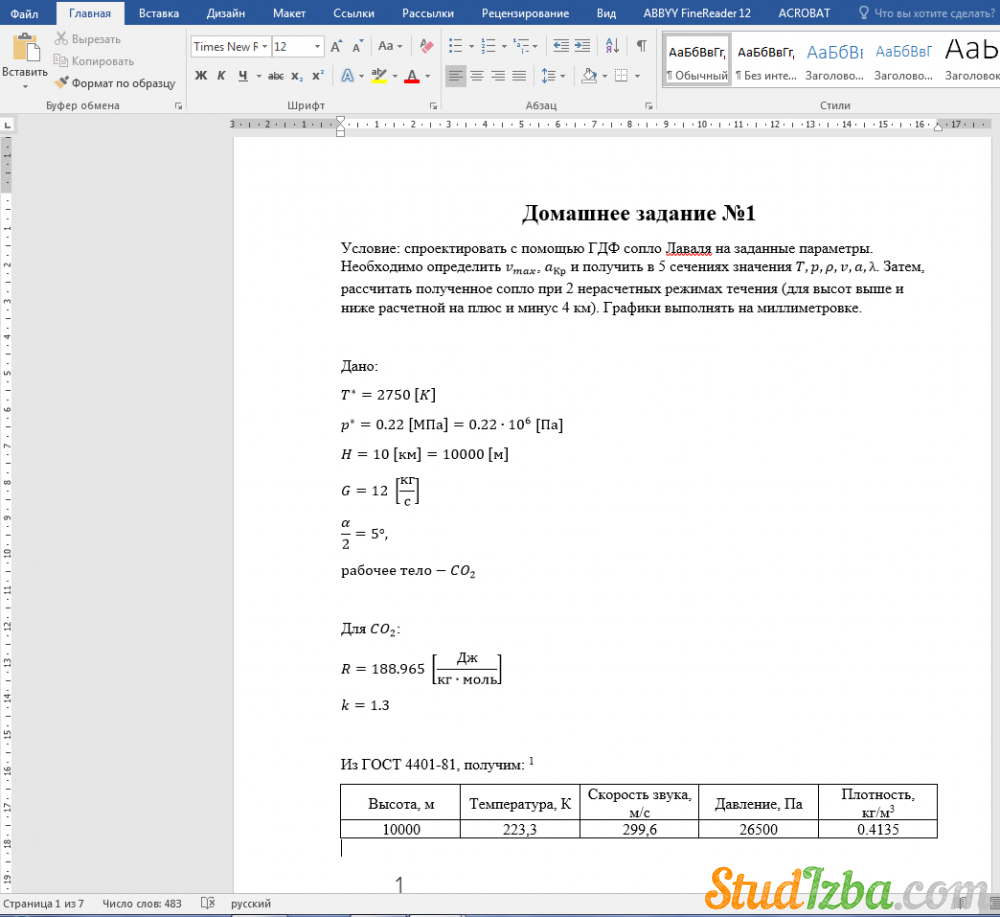Click the sort А-Я icon
The height and width of the screenshot is (917, 1000).
coord(613,46)
